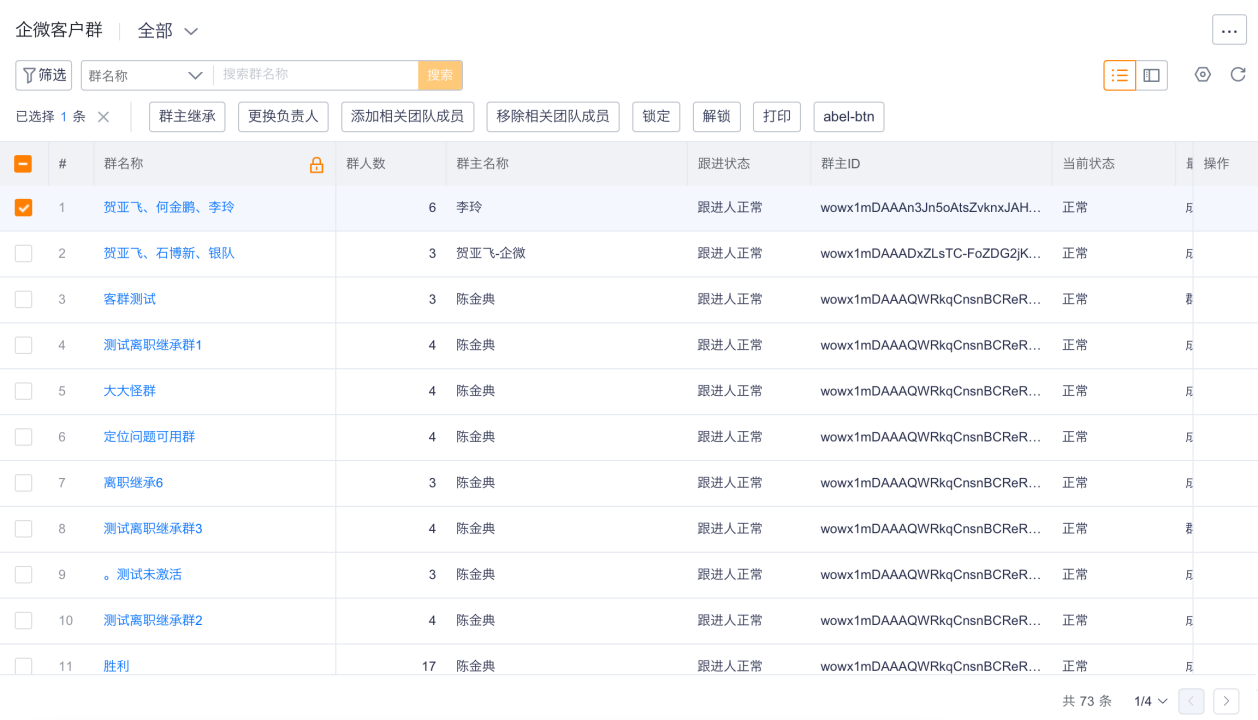Open group 贺亚飞、石博新、银队 link

pyautogui.click(x=169, y=253)
